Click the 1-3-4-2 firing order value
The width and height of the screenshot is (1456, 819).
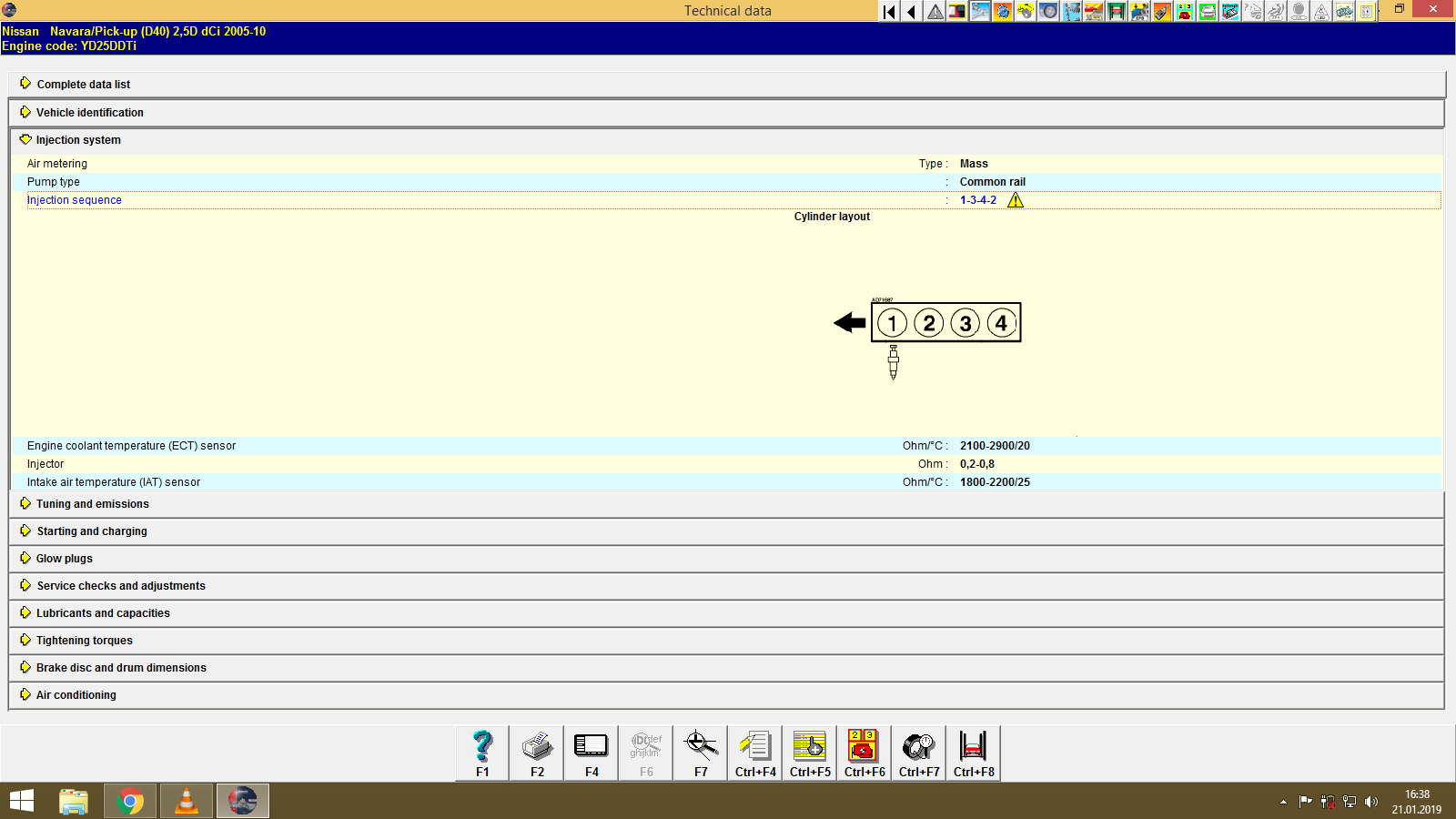pyautogui.click(x=976, y=199)
